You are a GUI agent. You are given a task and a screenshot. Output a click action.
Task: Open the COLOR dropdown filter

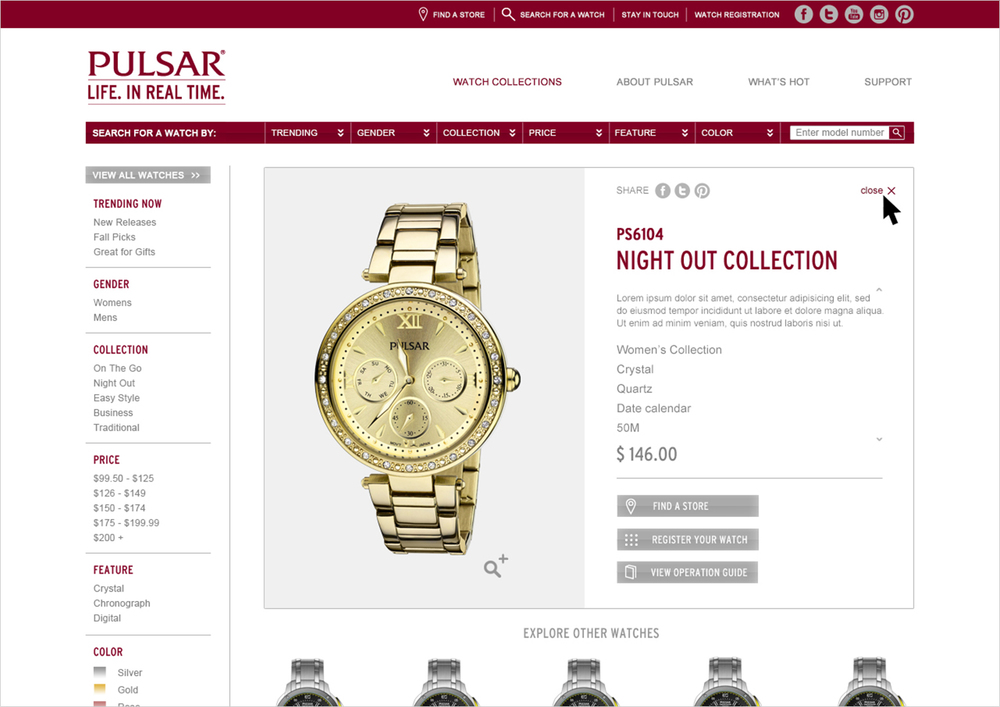pyautogui.click(x=737, y=133)
